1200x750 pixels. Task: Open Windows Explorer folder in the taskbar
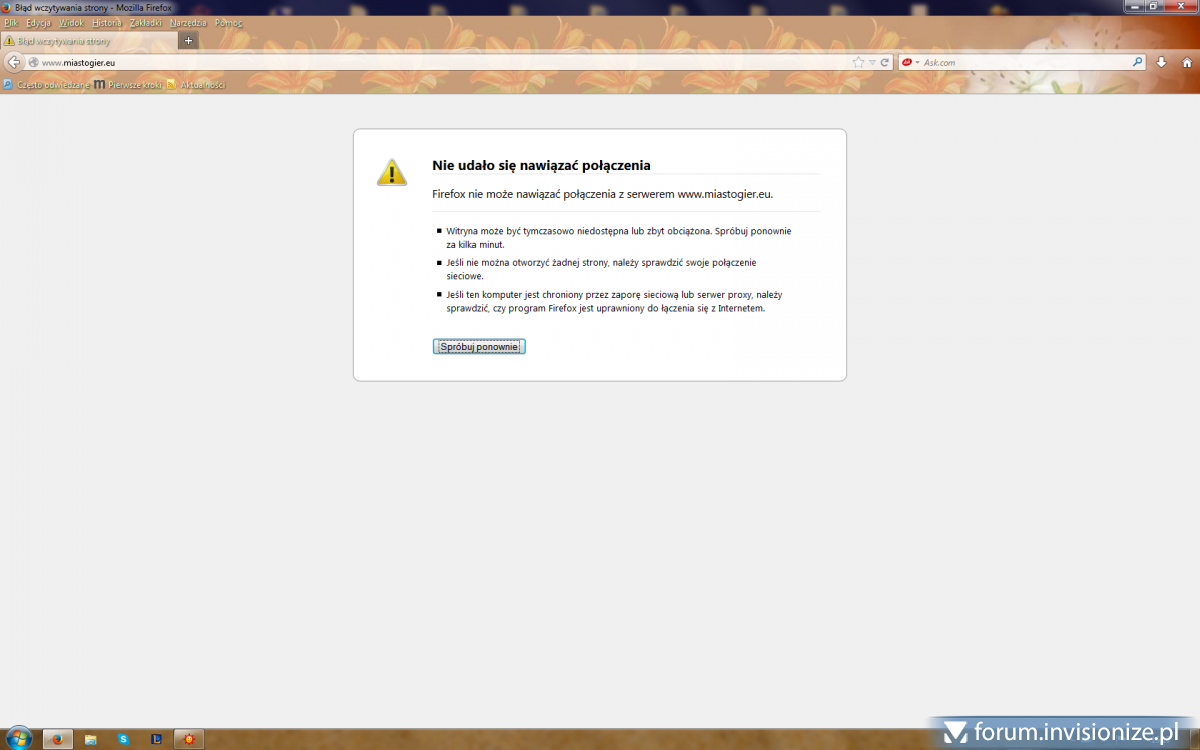click(x=90, y=739)
